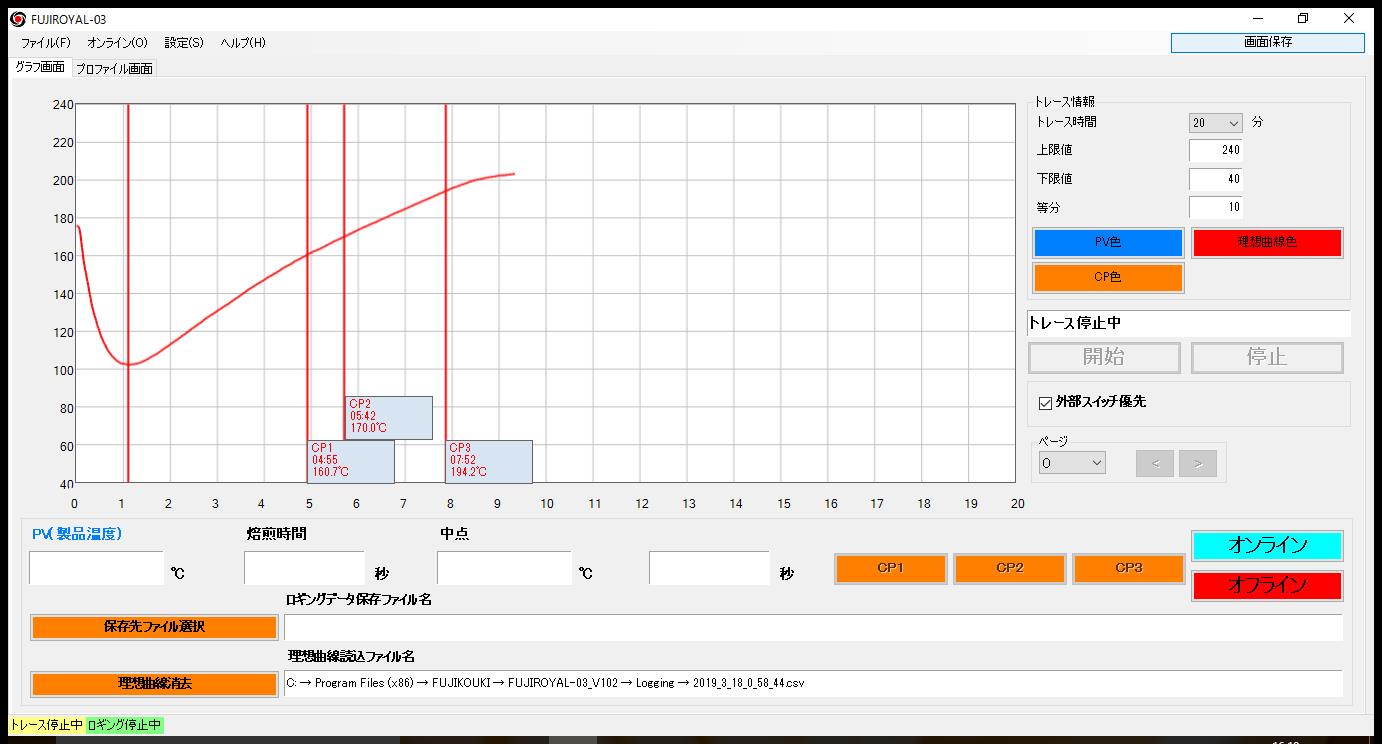Click the FUJIROYAL-03 app icon in title bar
This screenshot has height=744, width=1382.
click(x=17, y=19)
